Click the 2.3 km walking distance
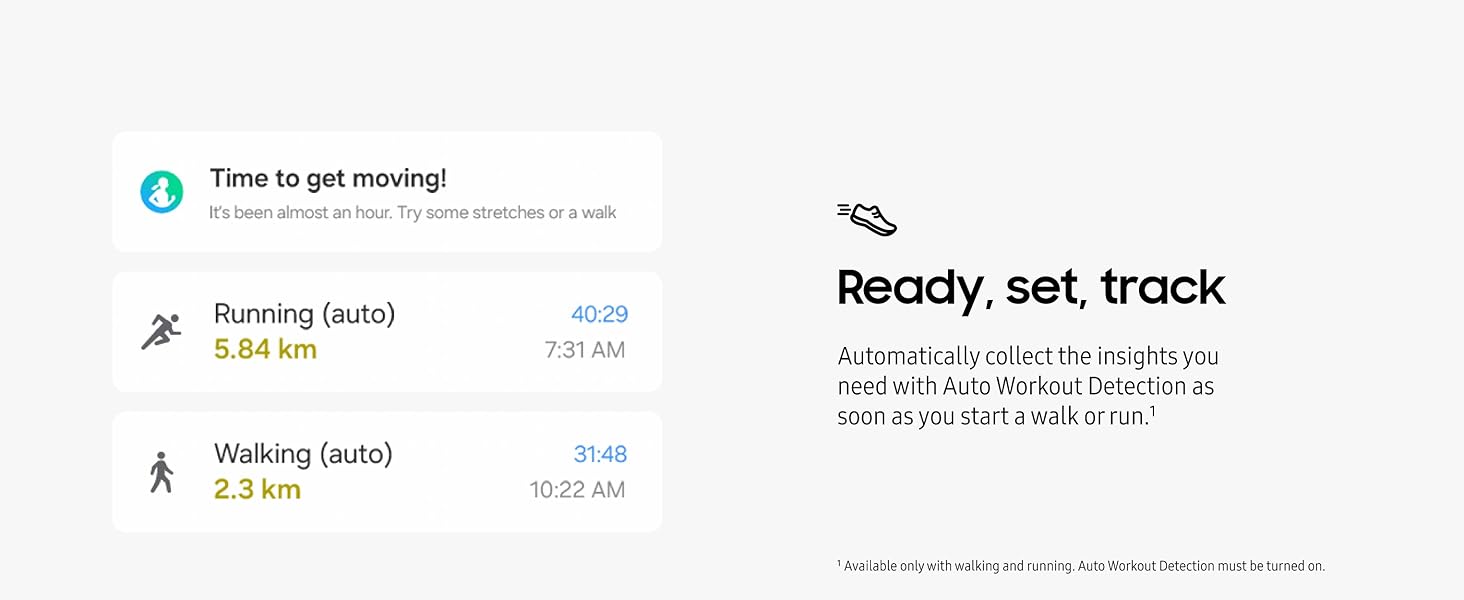The width and height of the screenshot is (1464, 600). click(x=257, y=489)
